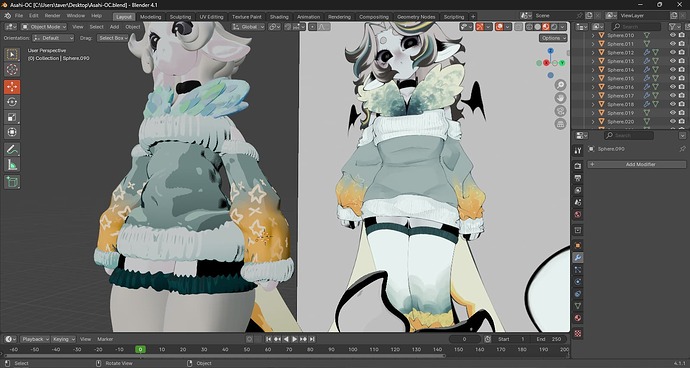Expand Sphere.013 in outliner

tap(593, 61)
